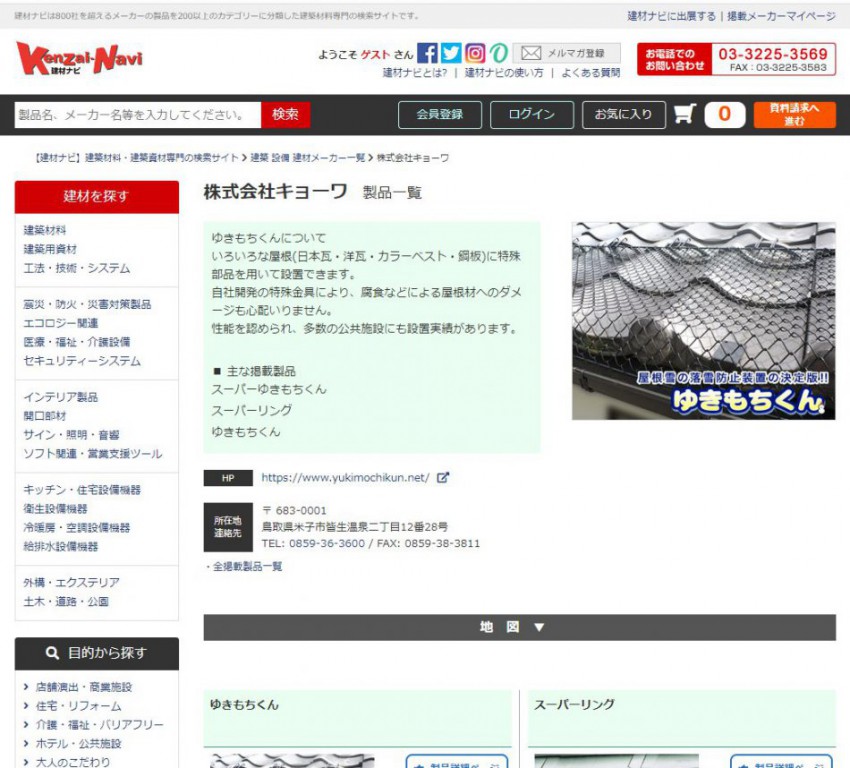The height and width of the screenshot is (768, 850).
Task: Click breadcrumb 建築 設備 建材メーカー一覧
Action: pos(307,158)
